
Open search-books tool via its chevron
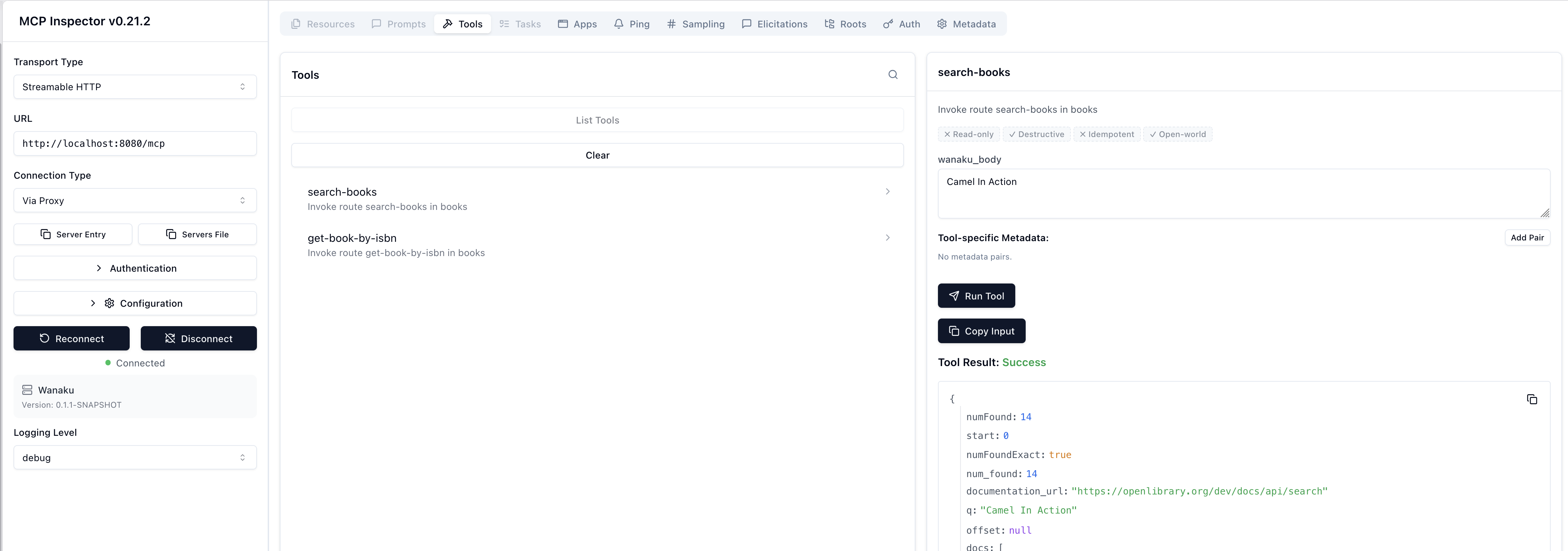click(x=887, y=192)
